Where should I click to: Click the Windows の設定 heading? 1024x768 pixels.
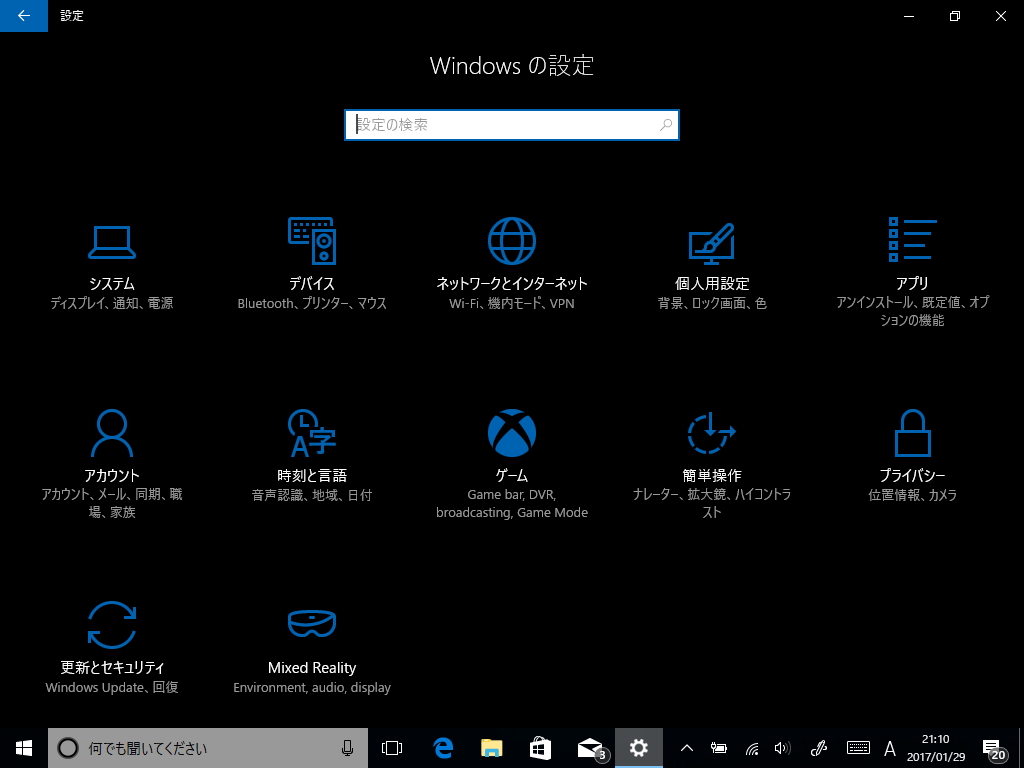[512, 65]
